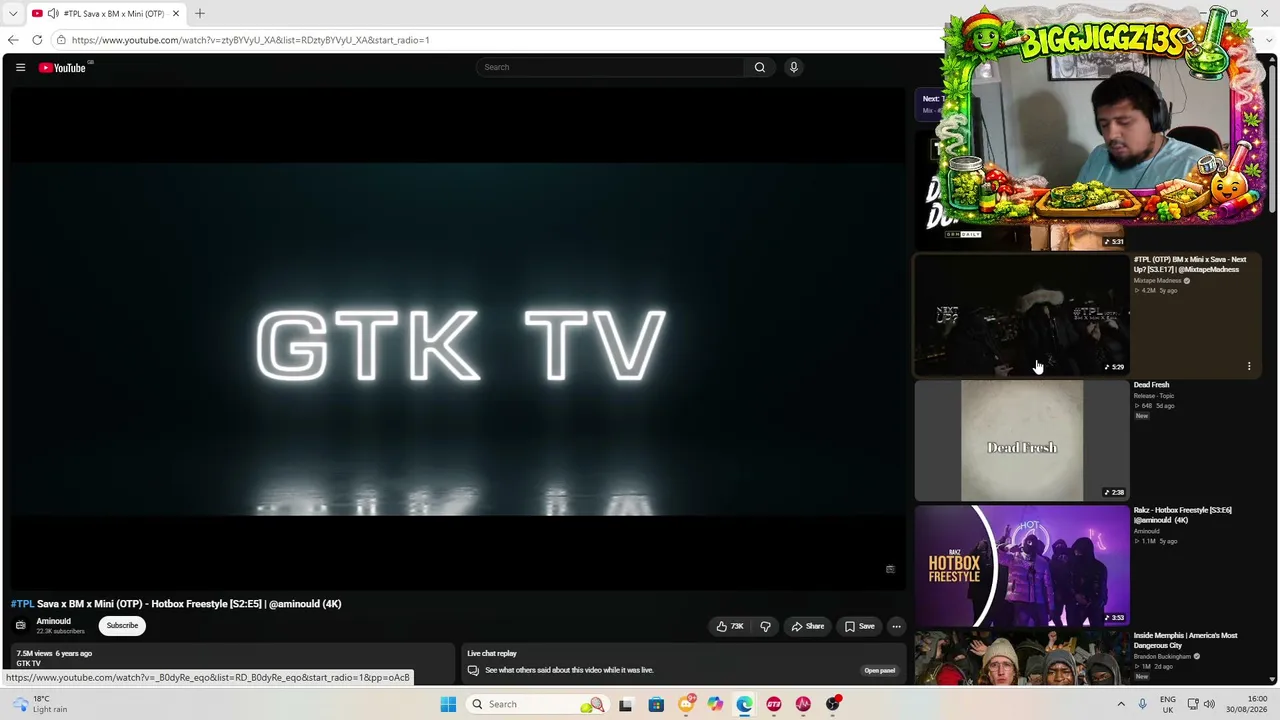Open the Windows Start menu

point(448,704)
